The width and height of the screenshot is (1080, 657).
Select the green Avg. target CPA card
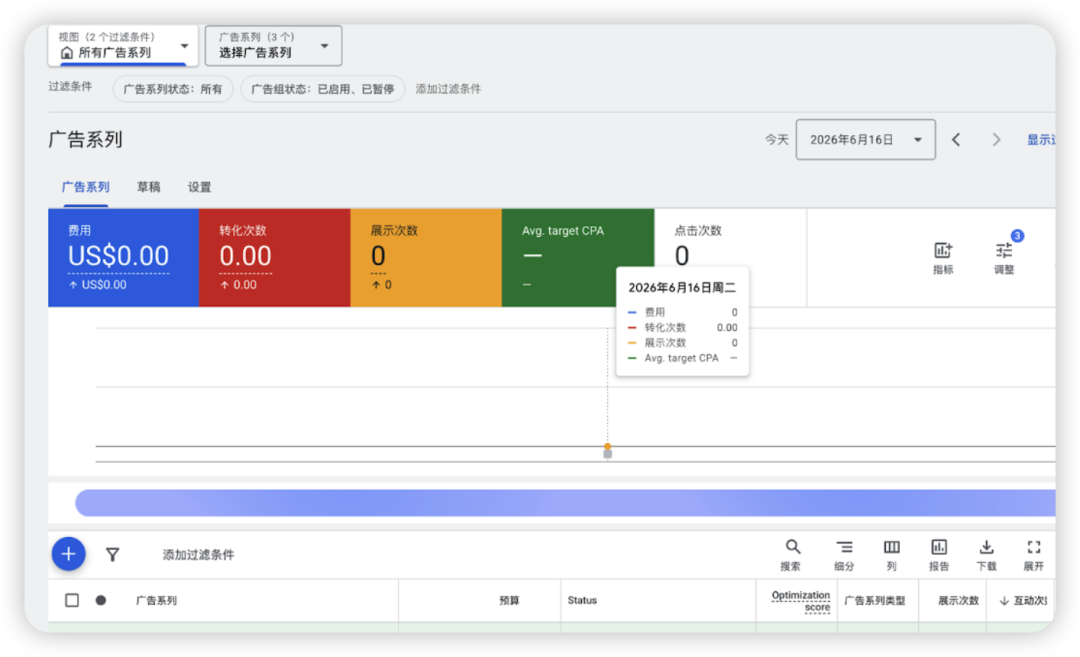[x=578, y=258]
